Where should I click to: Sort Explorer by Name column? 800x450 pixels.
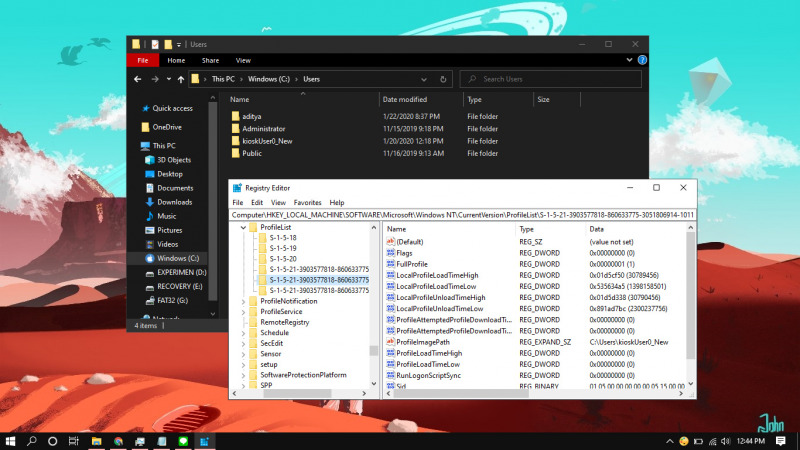point(239,99)
